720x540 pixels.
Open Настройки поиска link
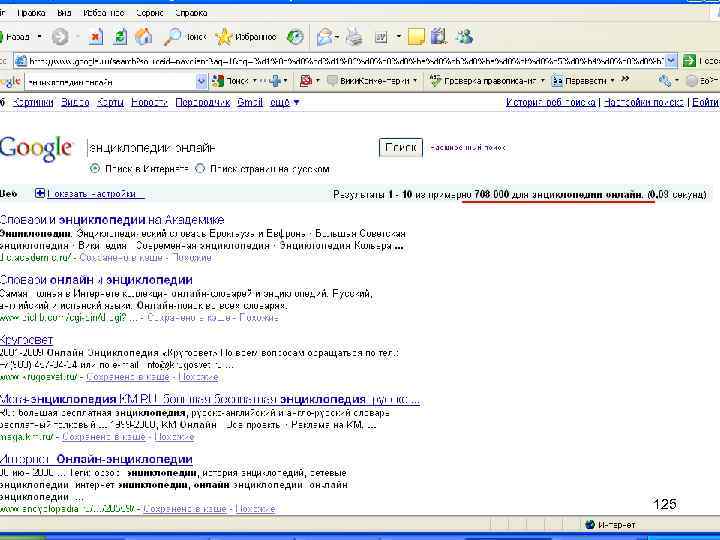coord(643,102)
